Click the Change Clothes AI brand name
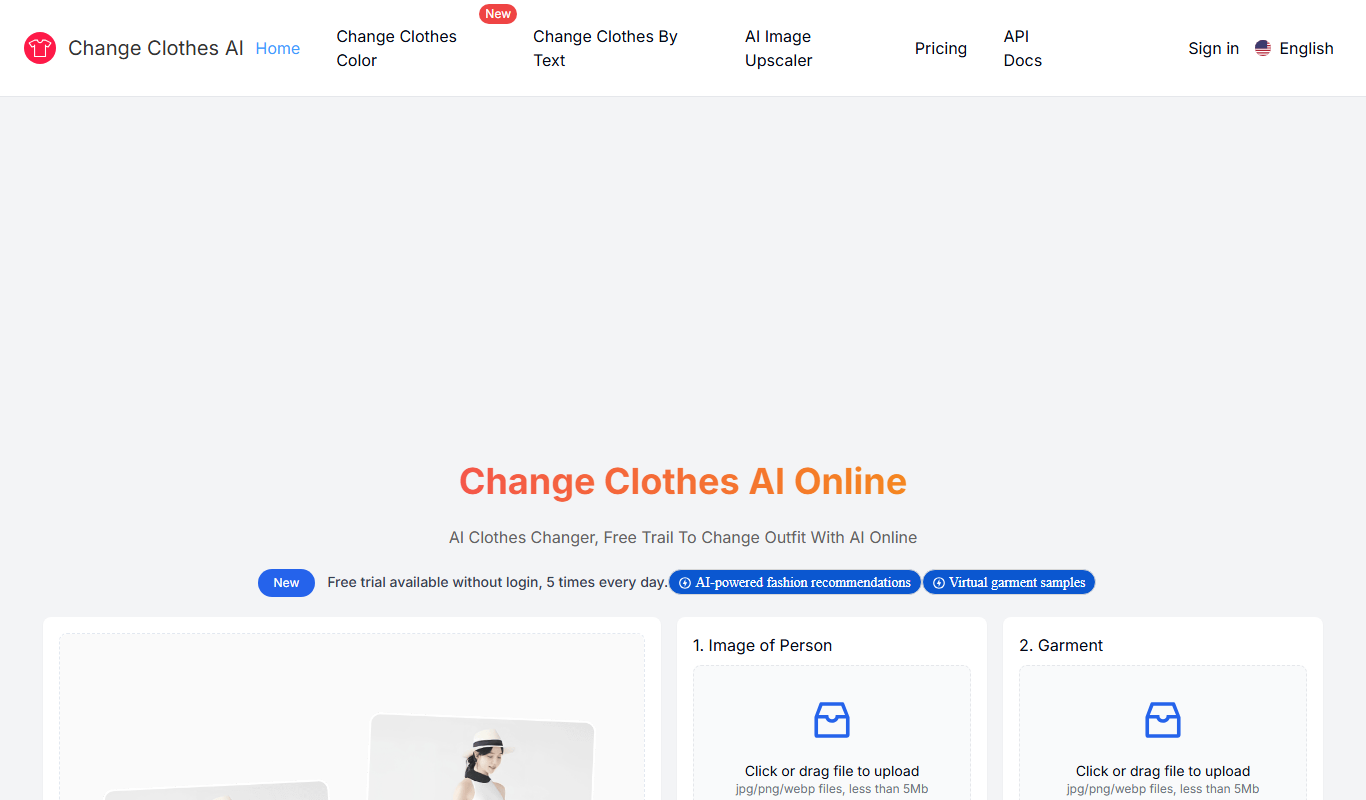 pyautogui.click(x=156, y=48)
